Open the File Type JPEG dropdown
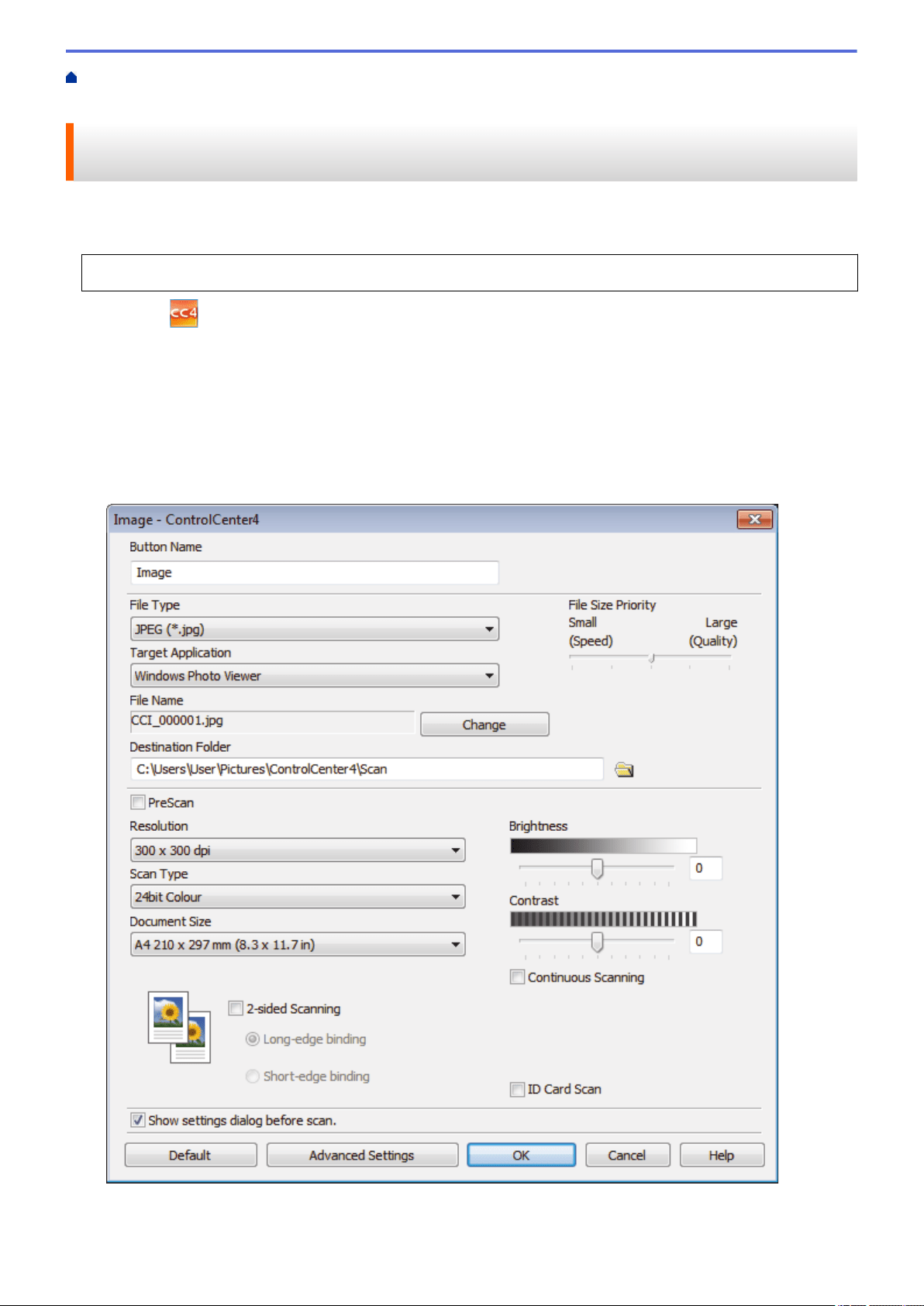924x1306 pixels. 315,629
